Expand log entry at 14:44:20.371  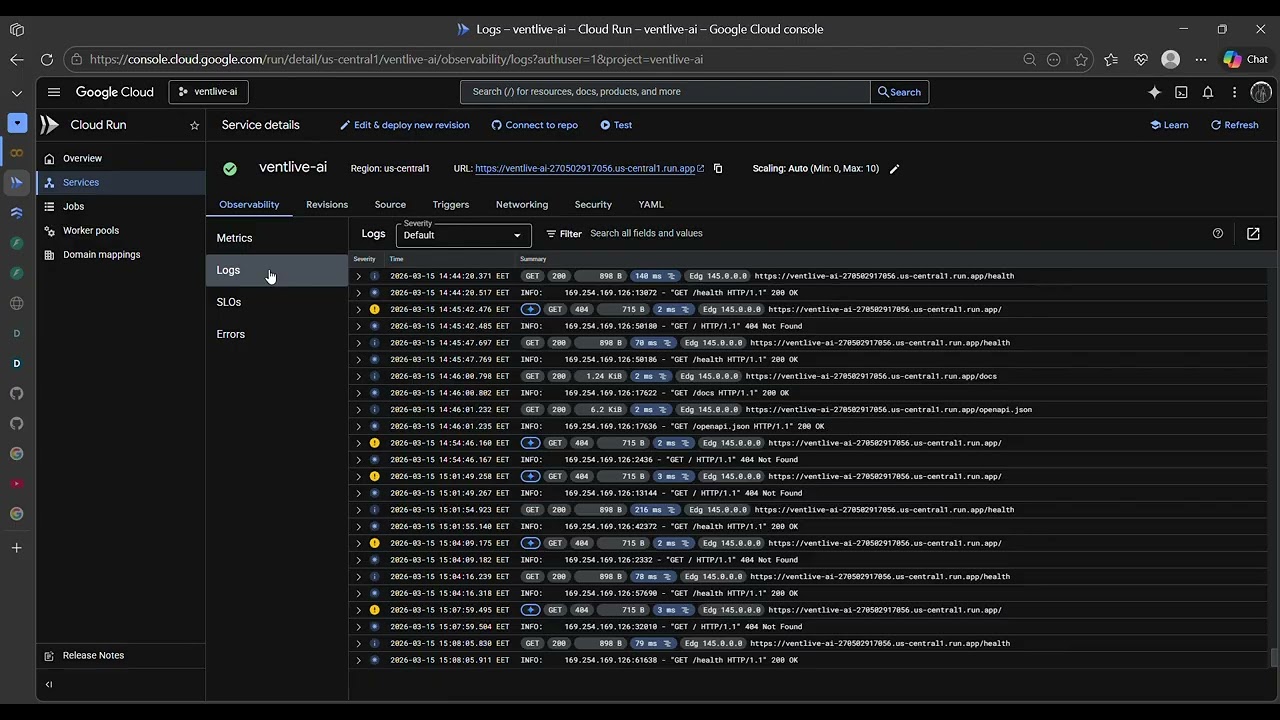click(x=359, y=276)
